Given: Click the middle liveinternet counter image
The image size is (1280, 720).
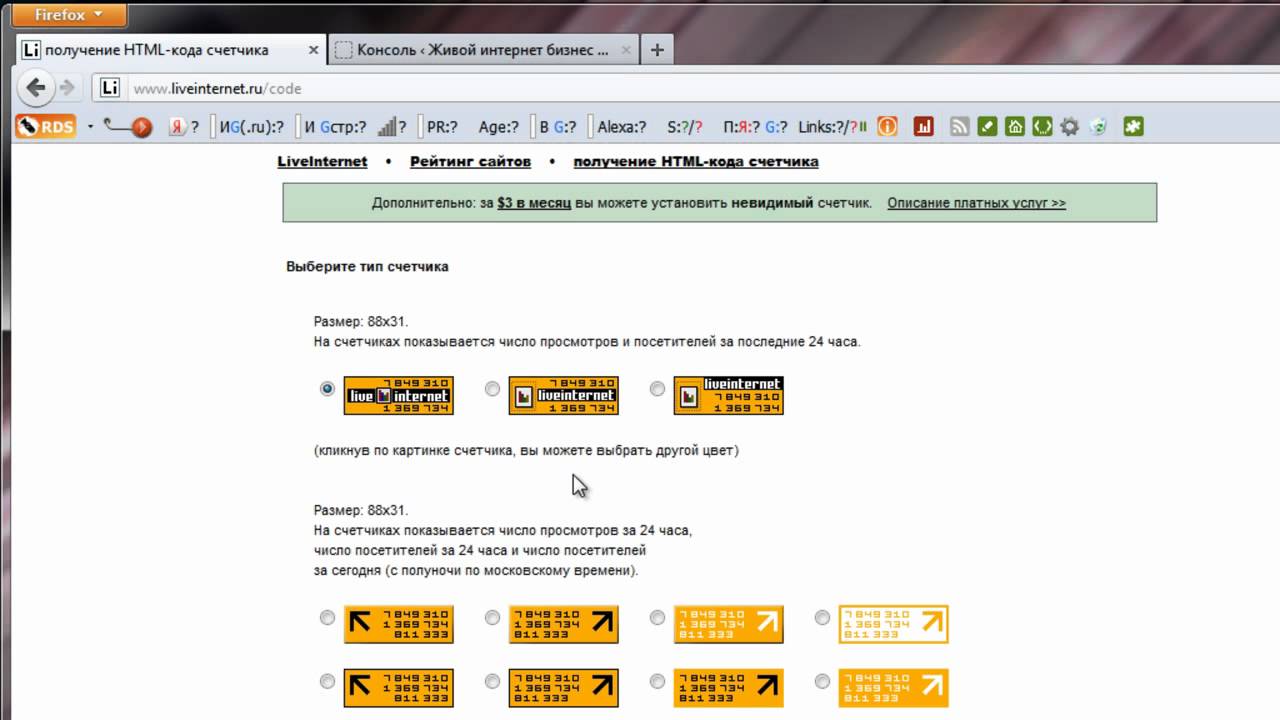Looking at the screenshot, I should 564,396.
